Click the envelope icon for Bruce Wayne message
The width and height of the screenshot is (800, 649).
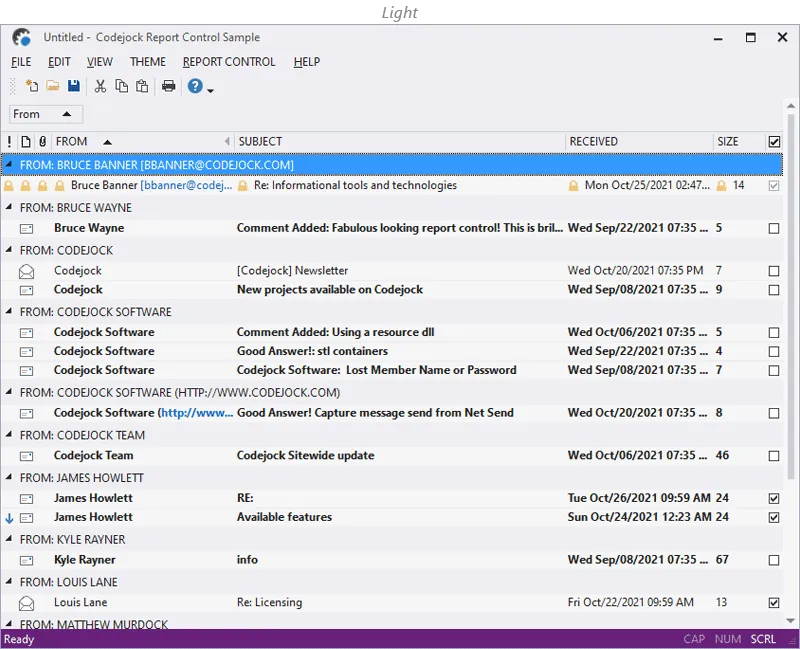pyautogui.click(x=27, y=229)
